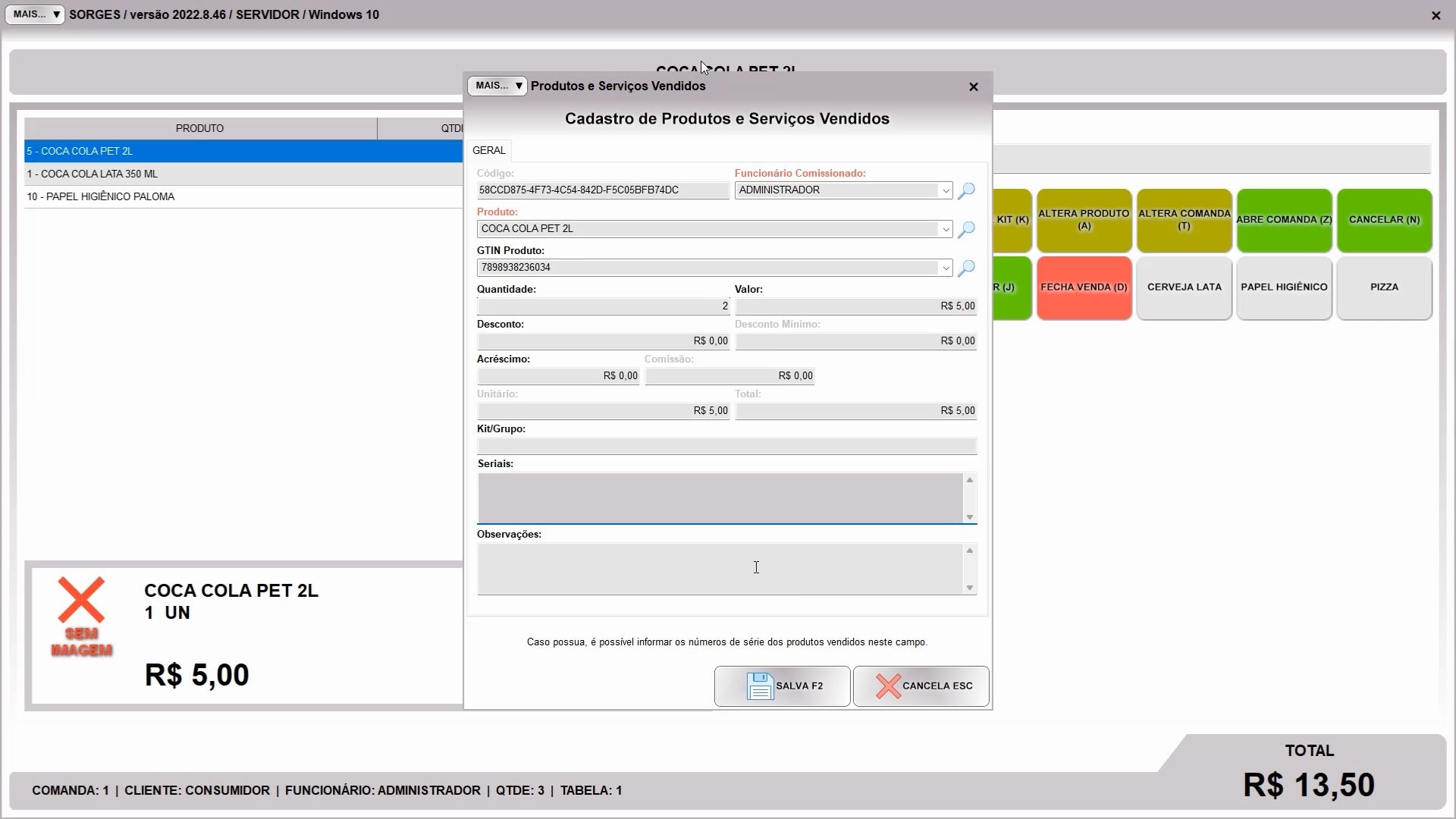Screen dimensions: 1456x819
Task: Expand Funcionário Comissionado dropdown
Action: point(946,191)
